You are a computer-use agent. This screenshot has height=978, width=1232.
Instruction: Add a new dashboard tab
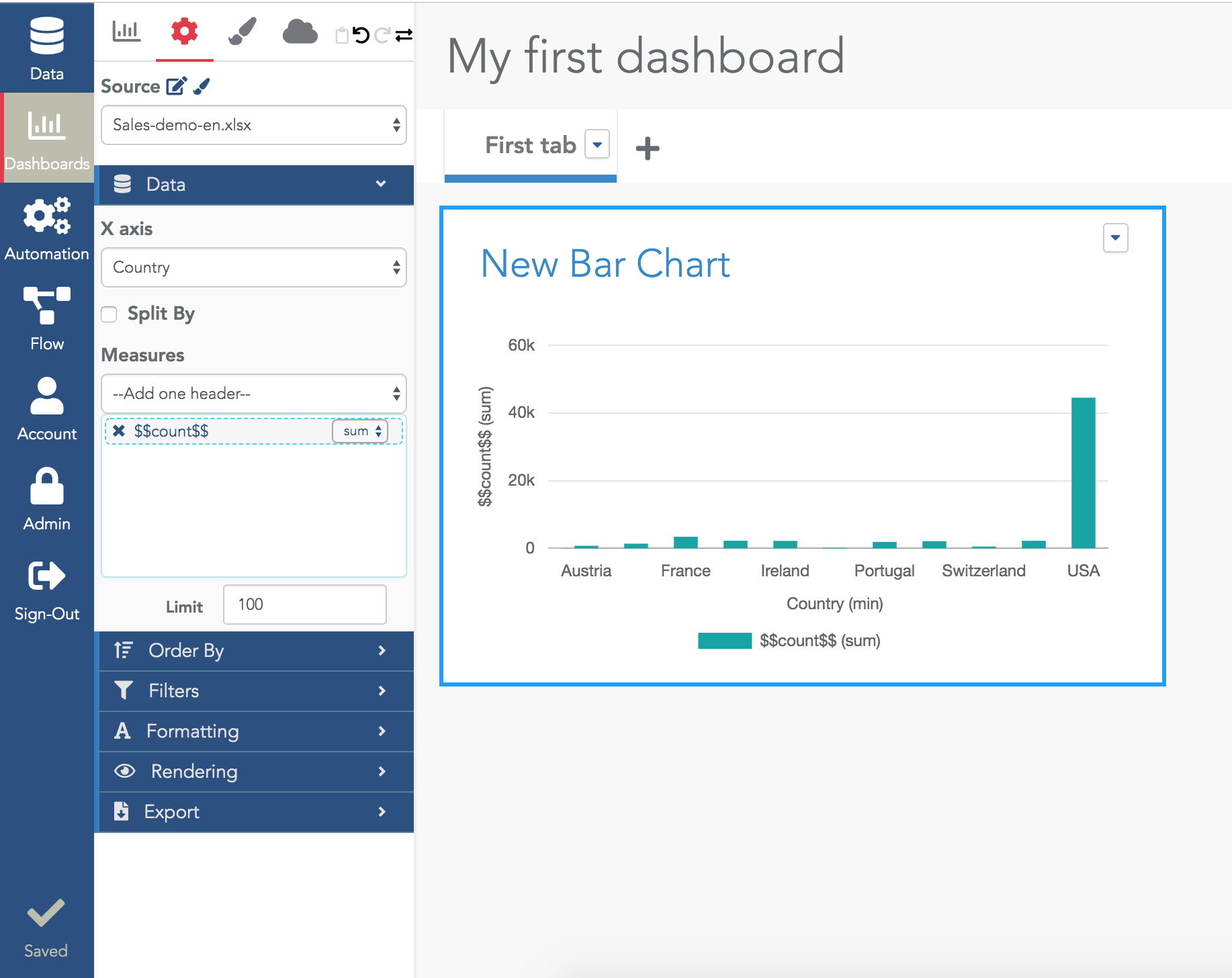click(x=648, y=148)
